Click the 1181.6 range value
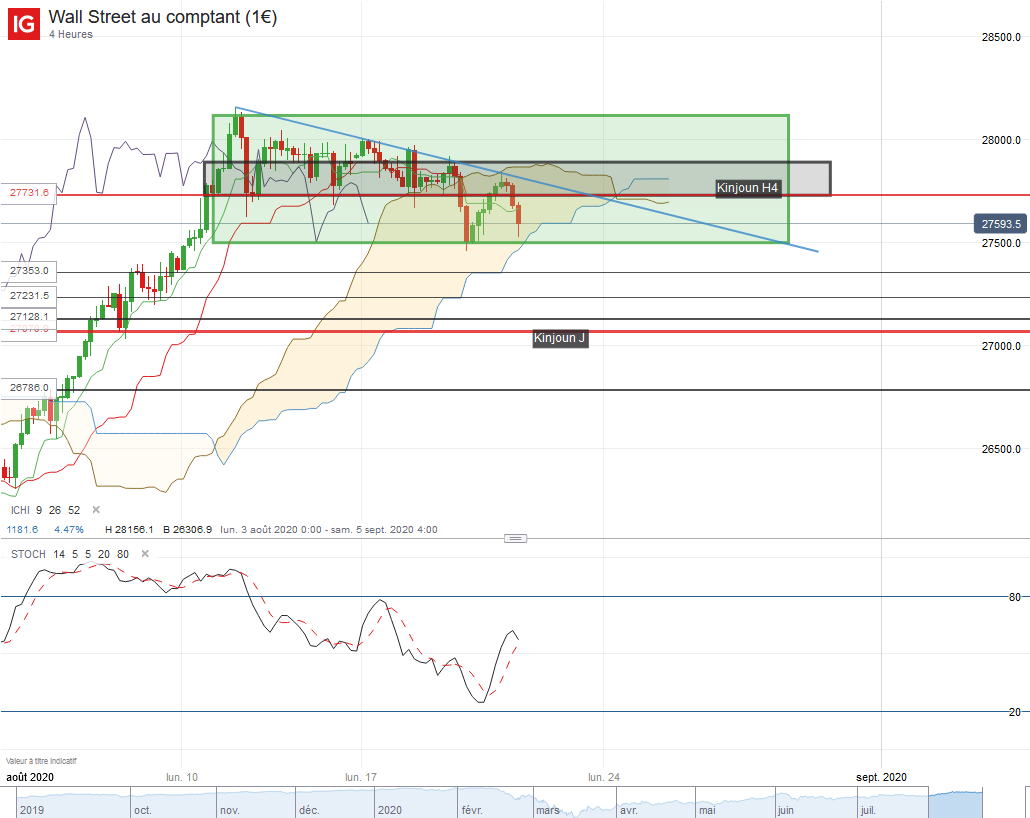1030x818 pixels. click(x=22, y=530)
